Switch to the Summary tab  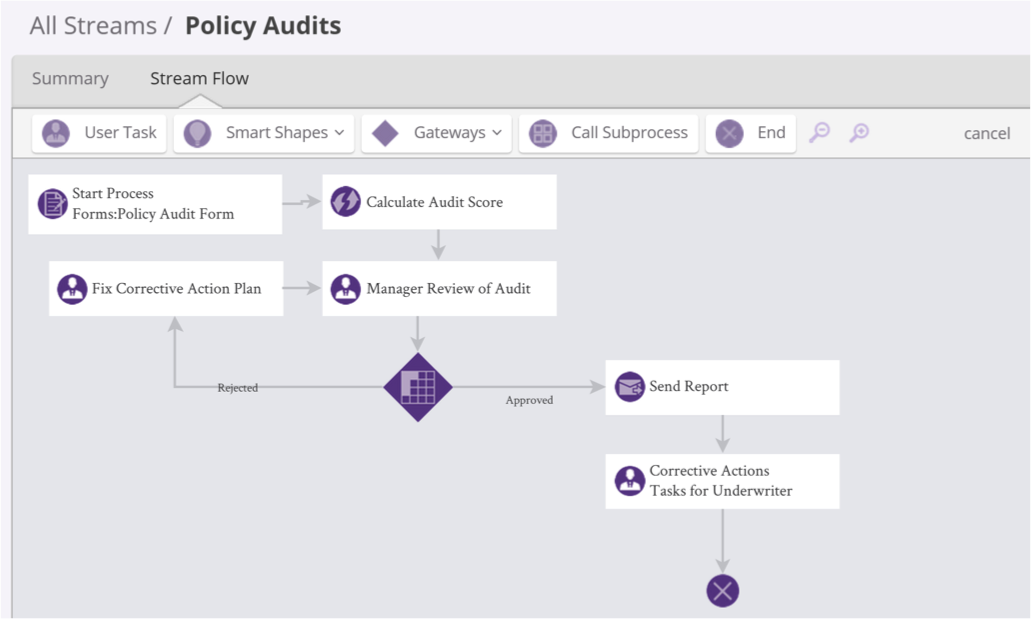click(70, 78)
